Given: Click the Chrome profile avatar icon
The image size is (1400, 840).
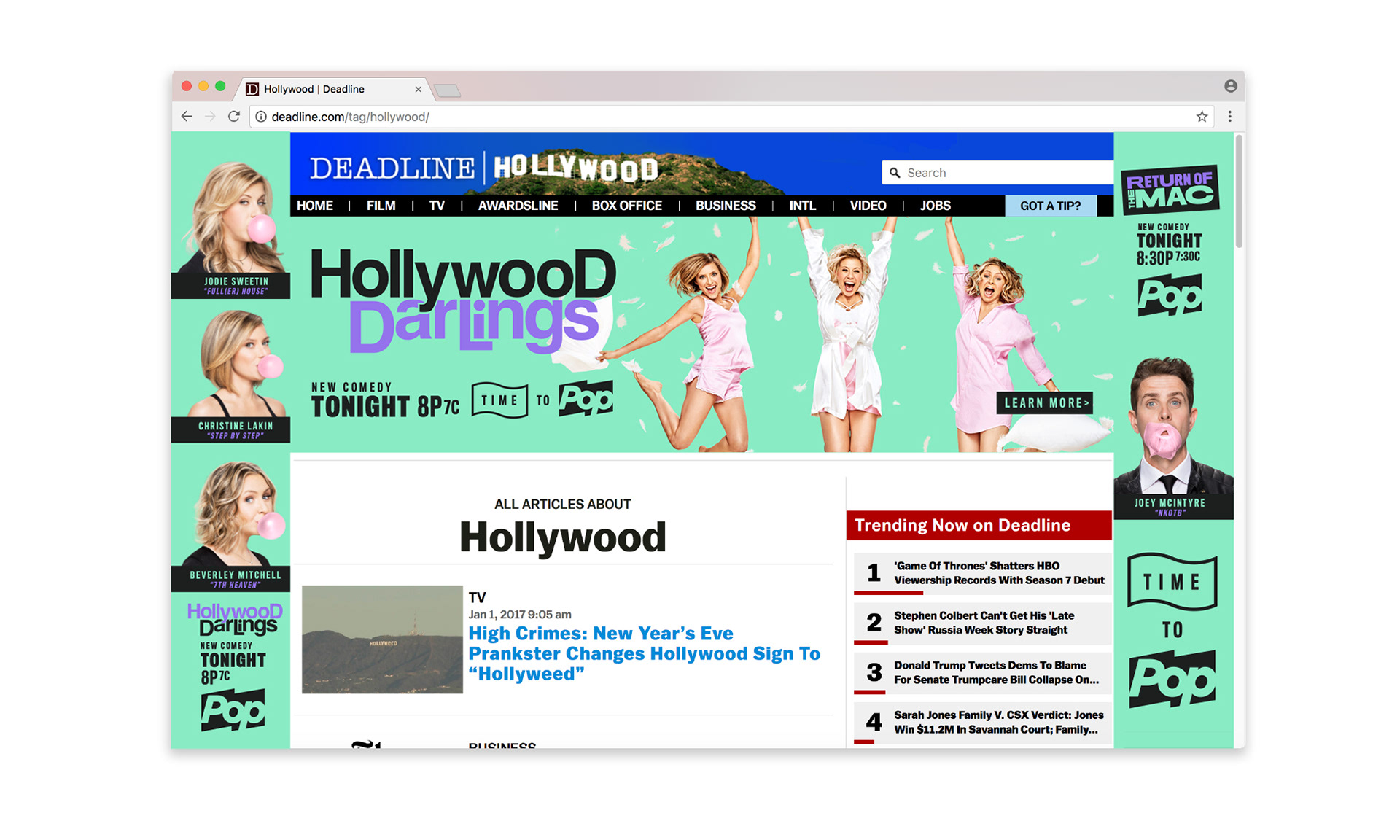Looking at the screenshot, I should pos(1230,86).
